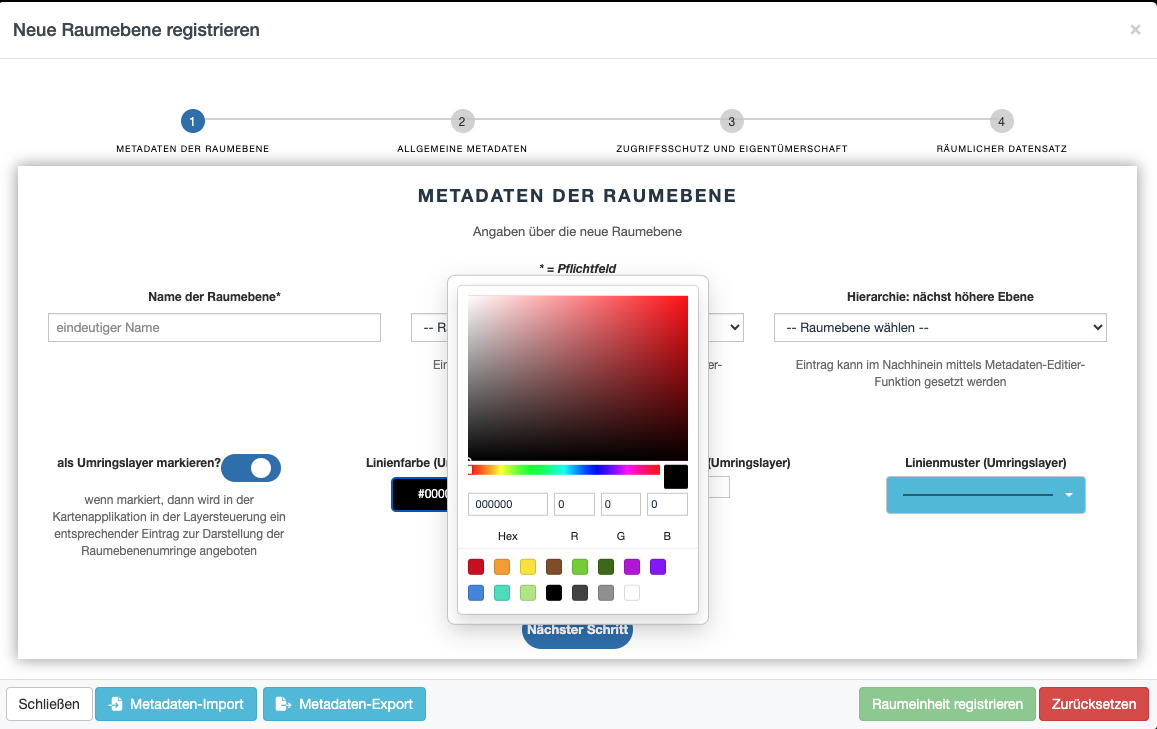Expand the Linienmuster line pattern dropdown
This screenshot has height=729, width=1157.
pyautogui.click(x=985, y=495)
